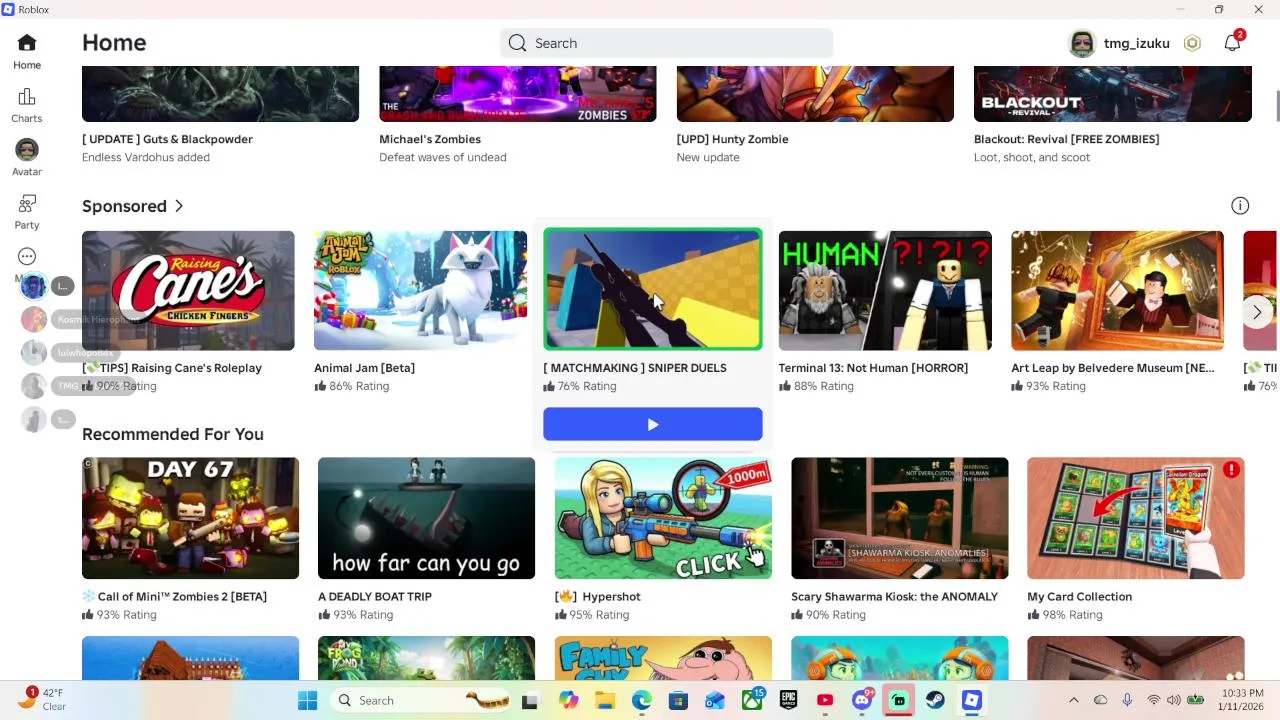Click the page vertical scrollbar thumb

tap(1277, 105)
